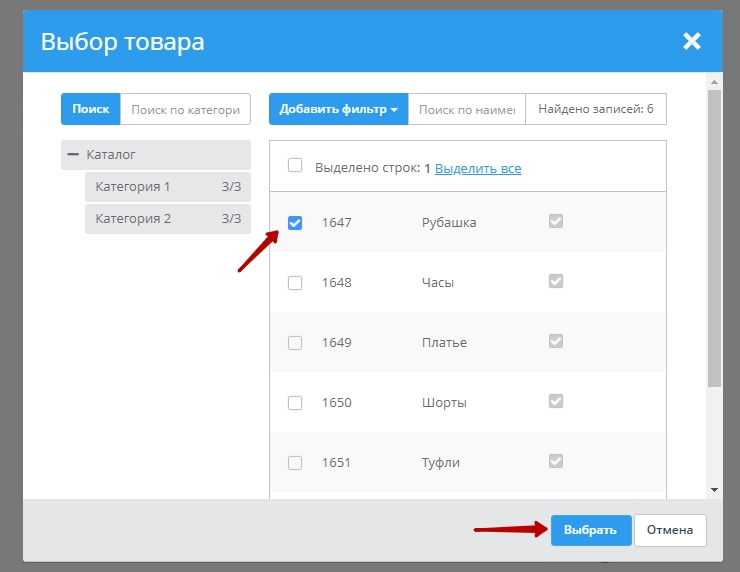Toggle the select-all header checkbox
The image size is (740, 572).
pyautogui.click(x=295, y=166)
